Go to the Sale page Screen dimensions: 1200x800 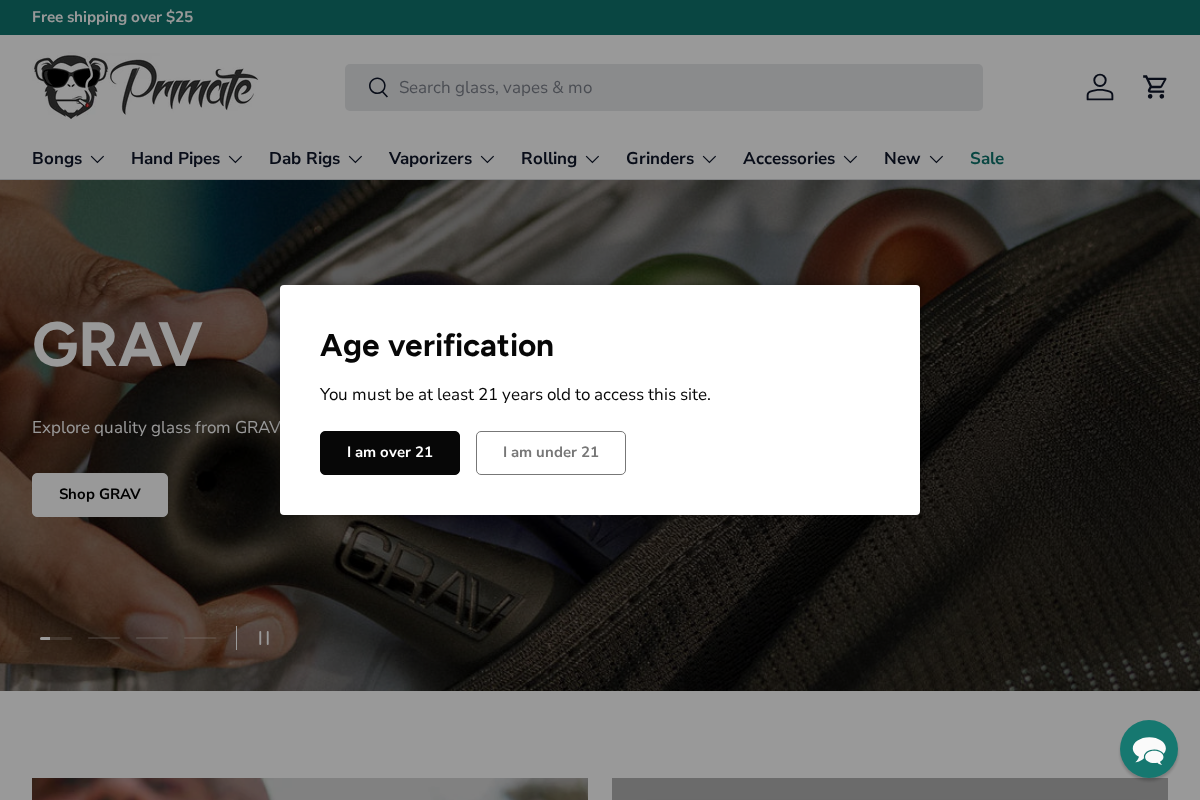point(987,159)
